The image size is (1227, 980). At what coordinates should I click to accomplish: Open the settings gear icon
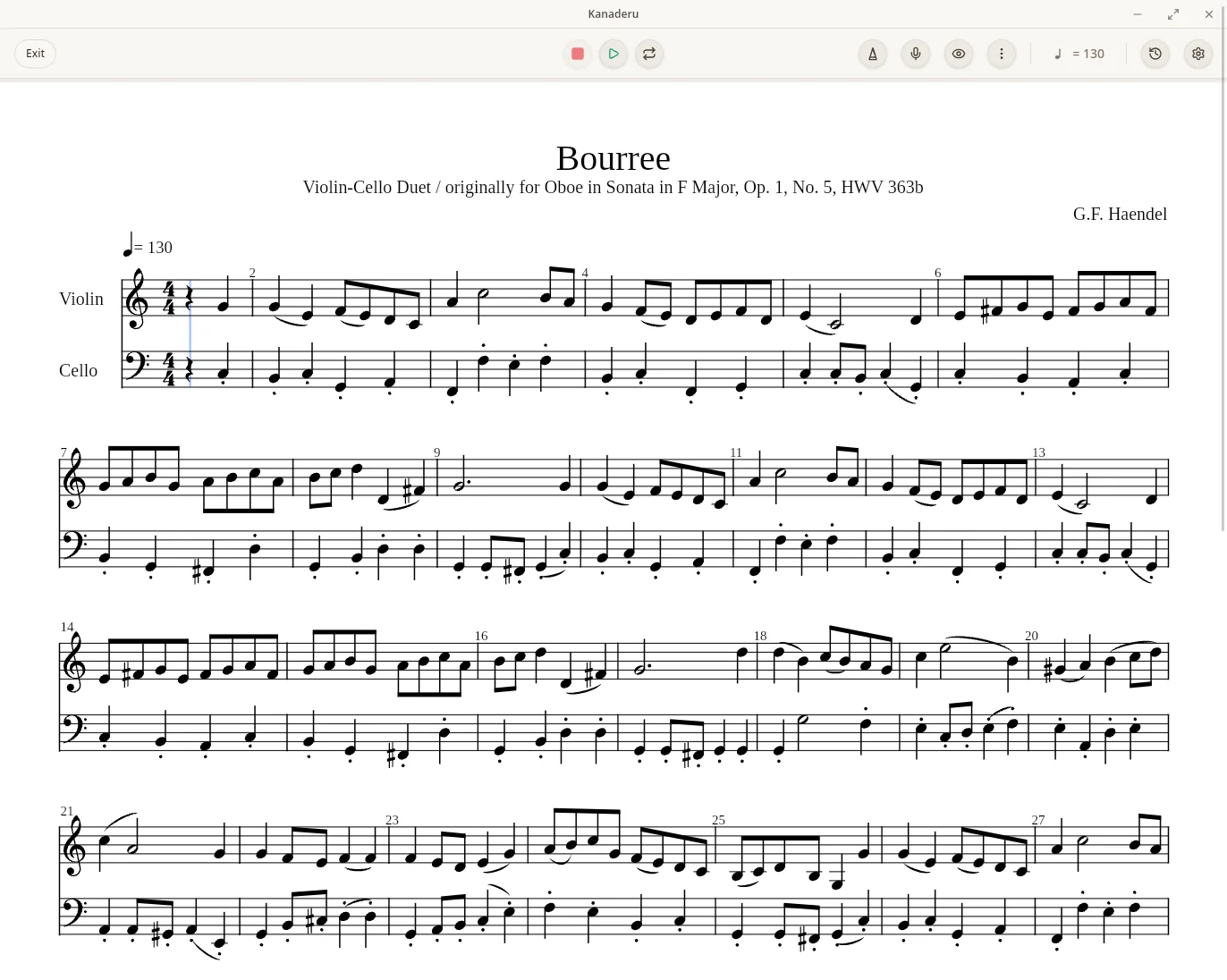click(x=1198, y=54)
